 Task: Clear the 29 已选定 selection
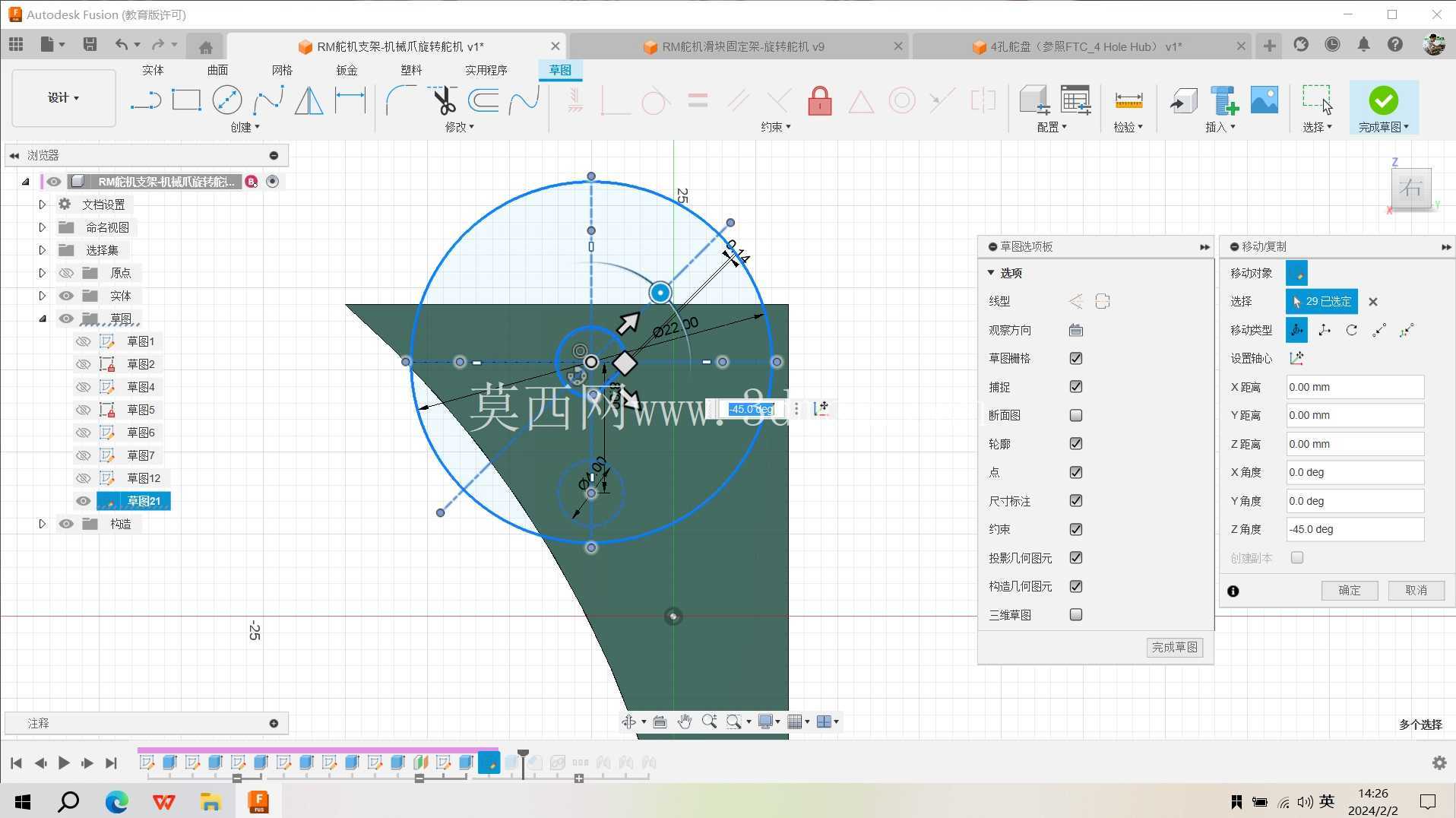pyautogui.click(x=1372, y=302)
